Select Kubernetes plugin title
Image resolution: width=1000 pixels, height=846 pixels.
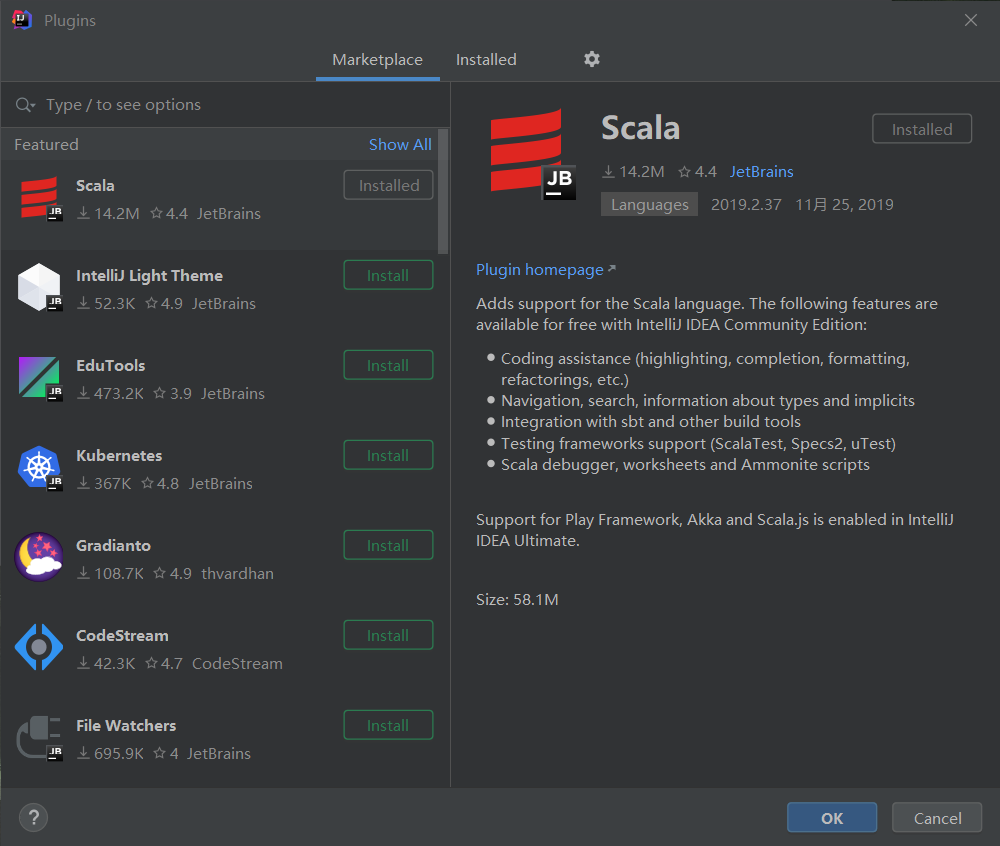click(x=119, y=456)
